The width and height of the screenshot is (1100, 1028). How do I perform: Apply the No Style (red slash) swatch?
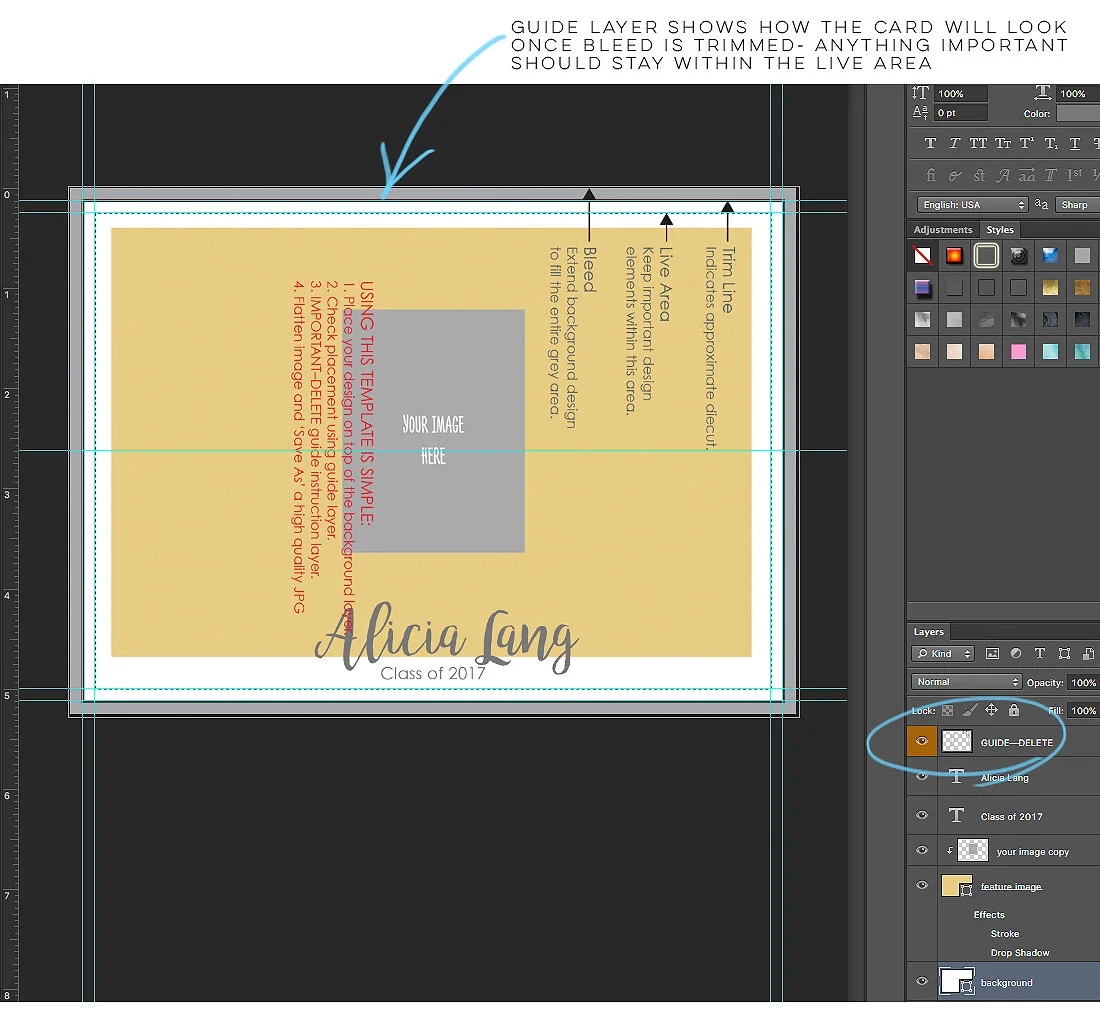click(x=923, y=255)
